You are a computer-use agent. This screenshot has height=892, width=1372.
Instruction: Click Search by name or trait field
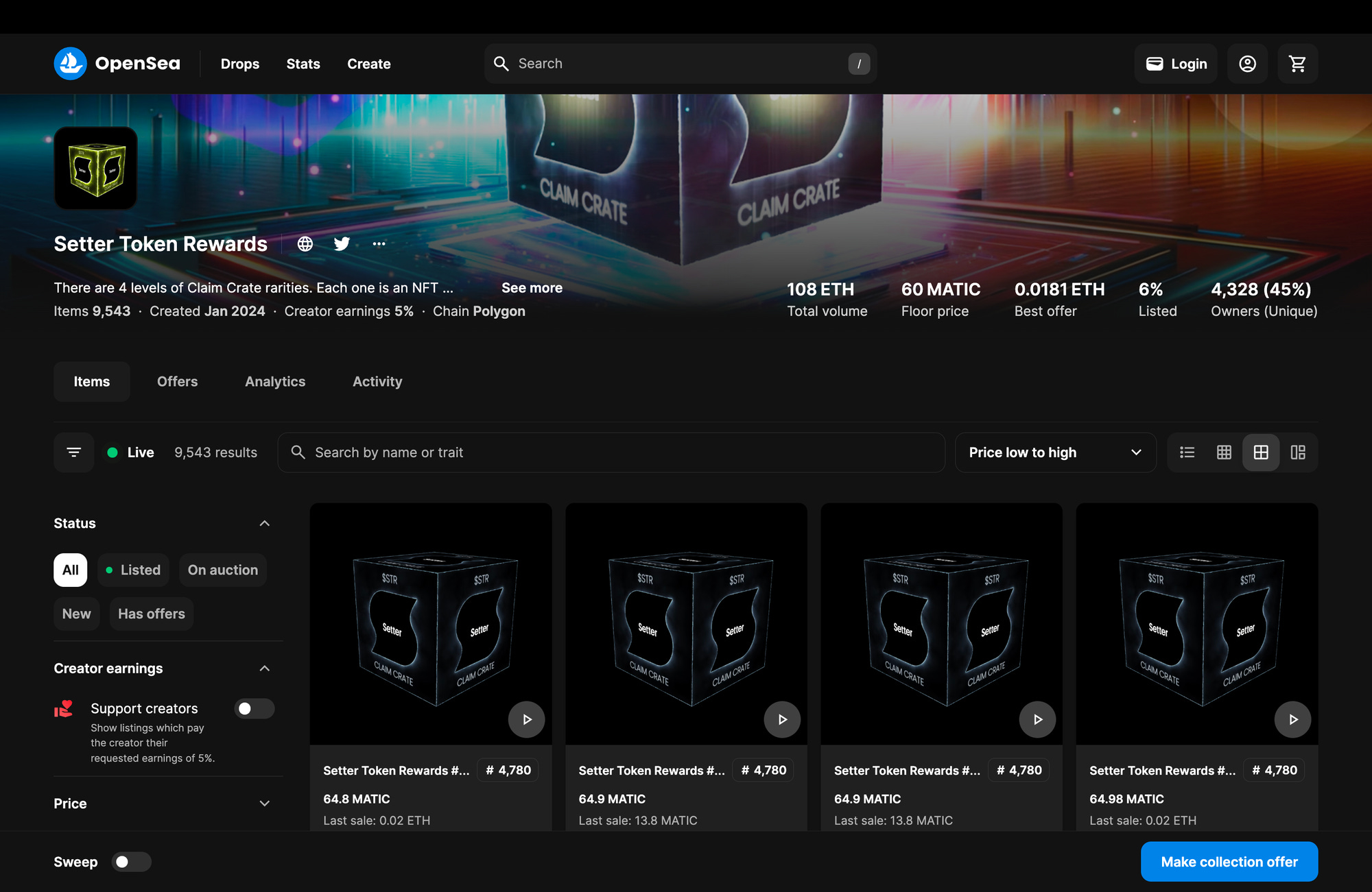tap(611, 453)
